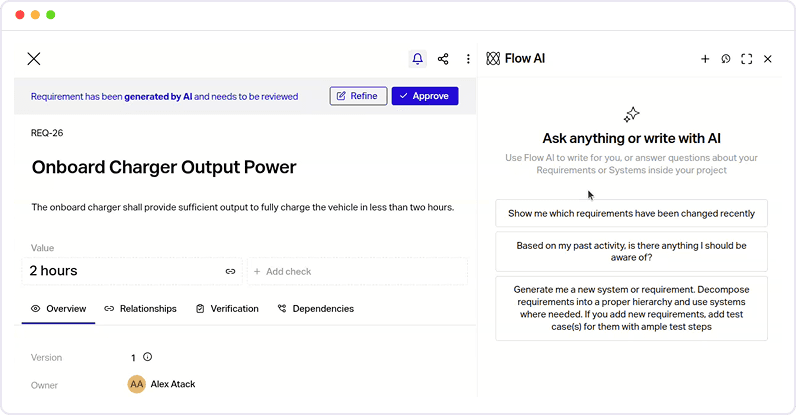
Task: Click the link icon beside 2 hours value
Action: [x=230, y=271]
